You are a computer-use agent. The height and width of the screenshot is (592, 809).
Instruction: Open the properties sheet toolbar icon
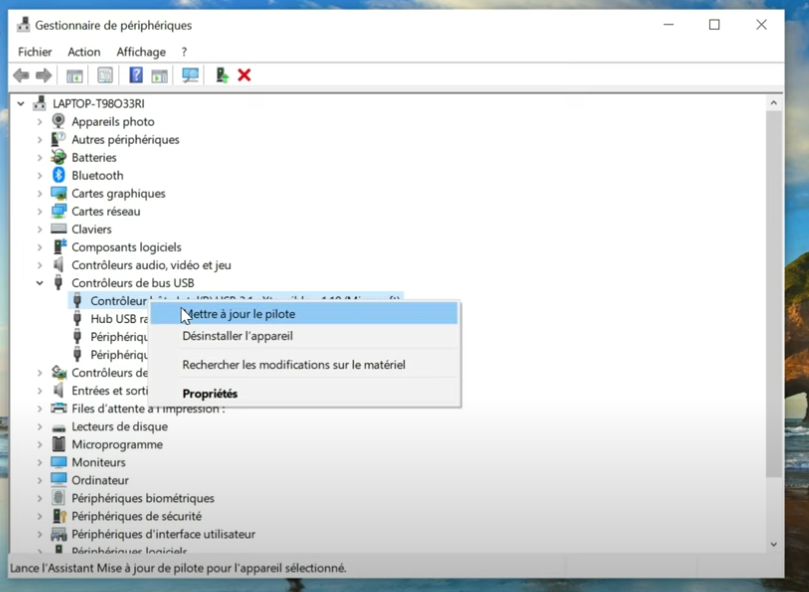105,75
